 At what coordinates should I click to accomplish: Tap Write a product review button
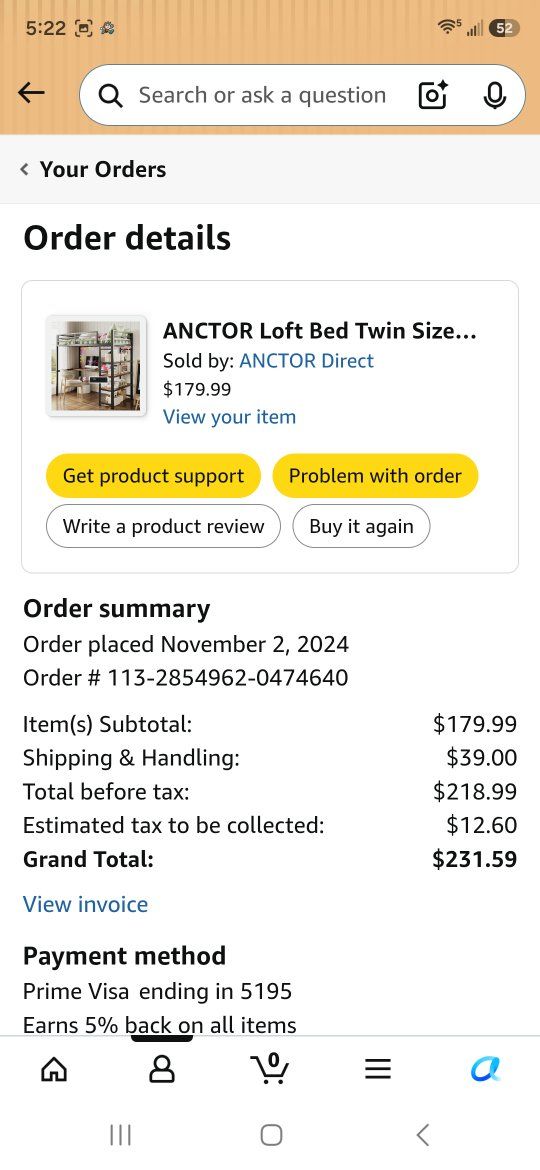coord(163,526)
